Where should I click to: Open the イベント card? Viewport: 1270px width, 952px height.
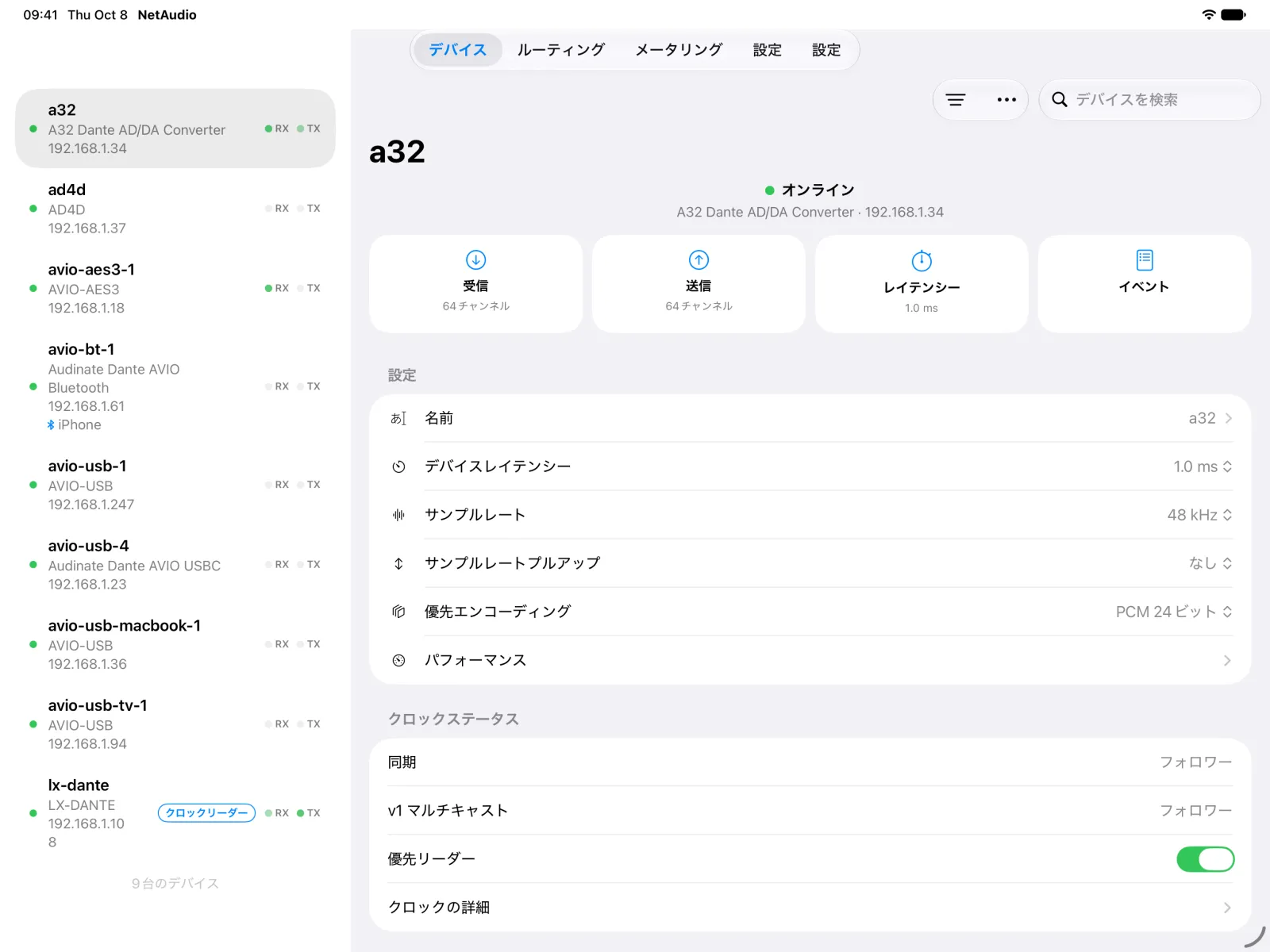pyautogui.click(x=1145, y=283)
